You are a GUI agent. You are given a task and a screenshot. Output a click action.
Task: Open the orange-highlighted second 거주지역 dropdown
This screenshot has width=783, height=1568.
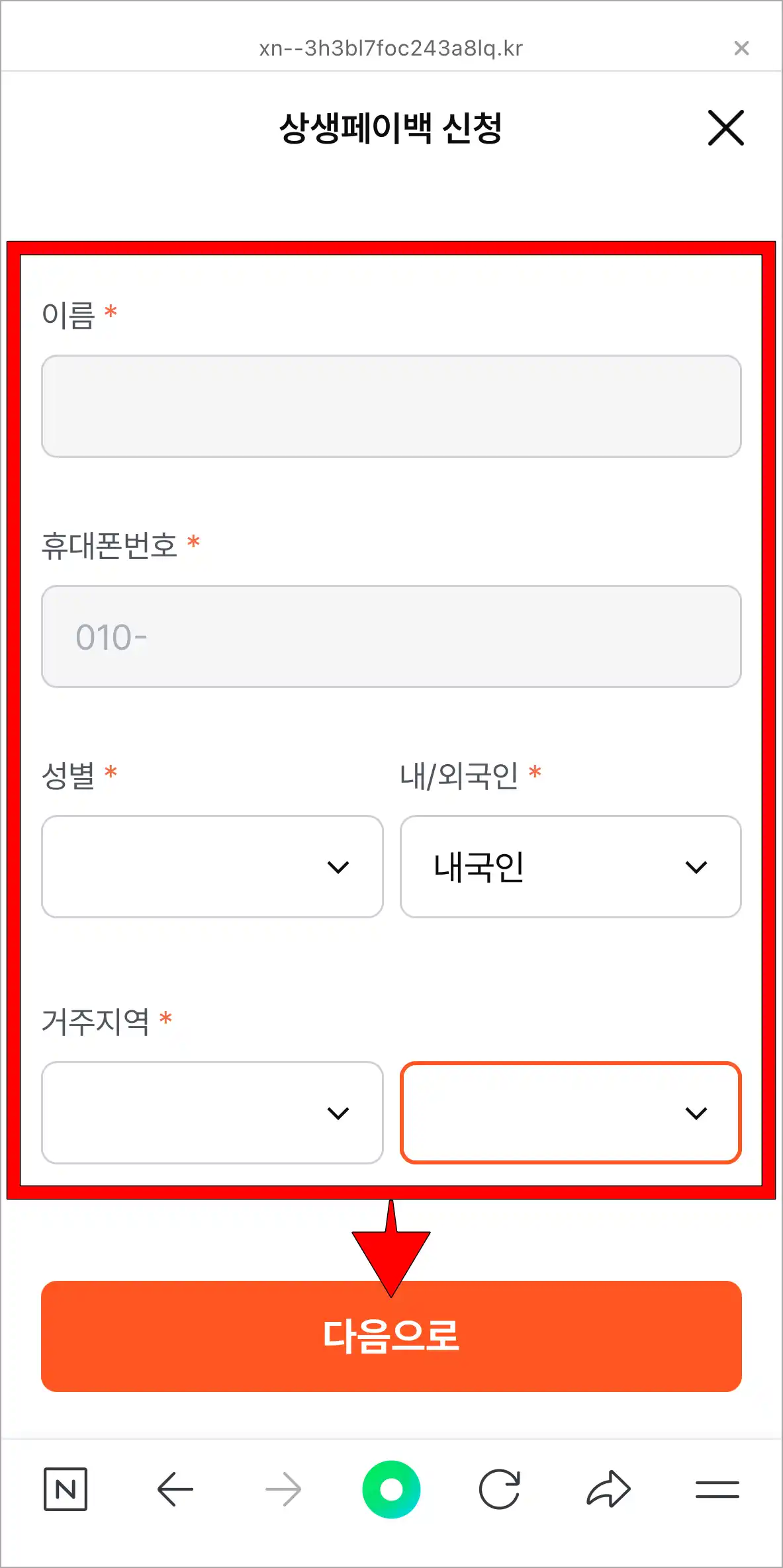(x=569, y=1113)
